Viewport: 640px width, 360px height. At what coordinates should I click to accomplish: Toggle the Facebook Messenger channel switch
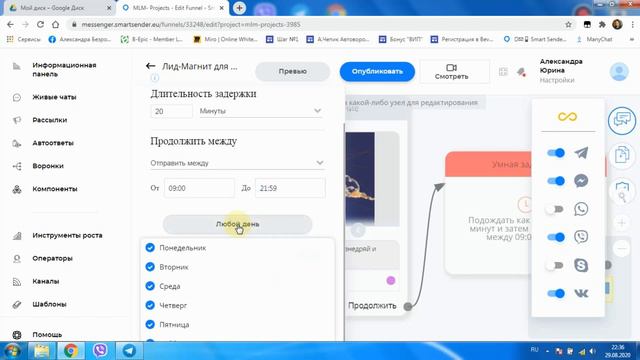(x=556, y=181)
